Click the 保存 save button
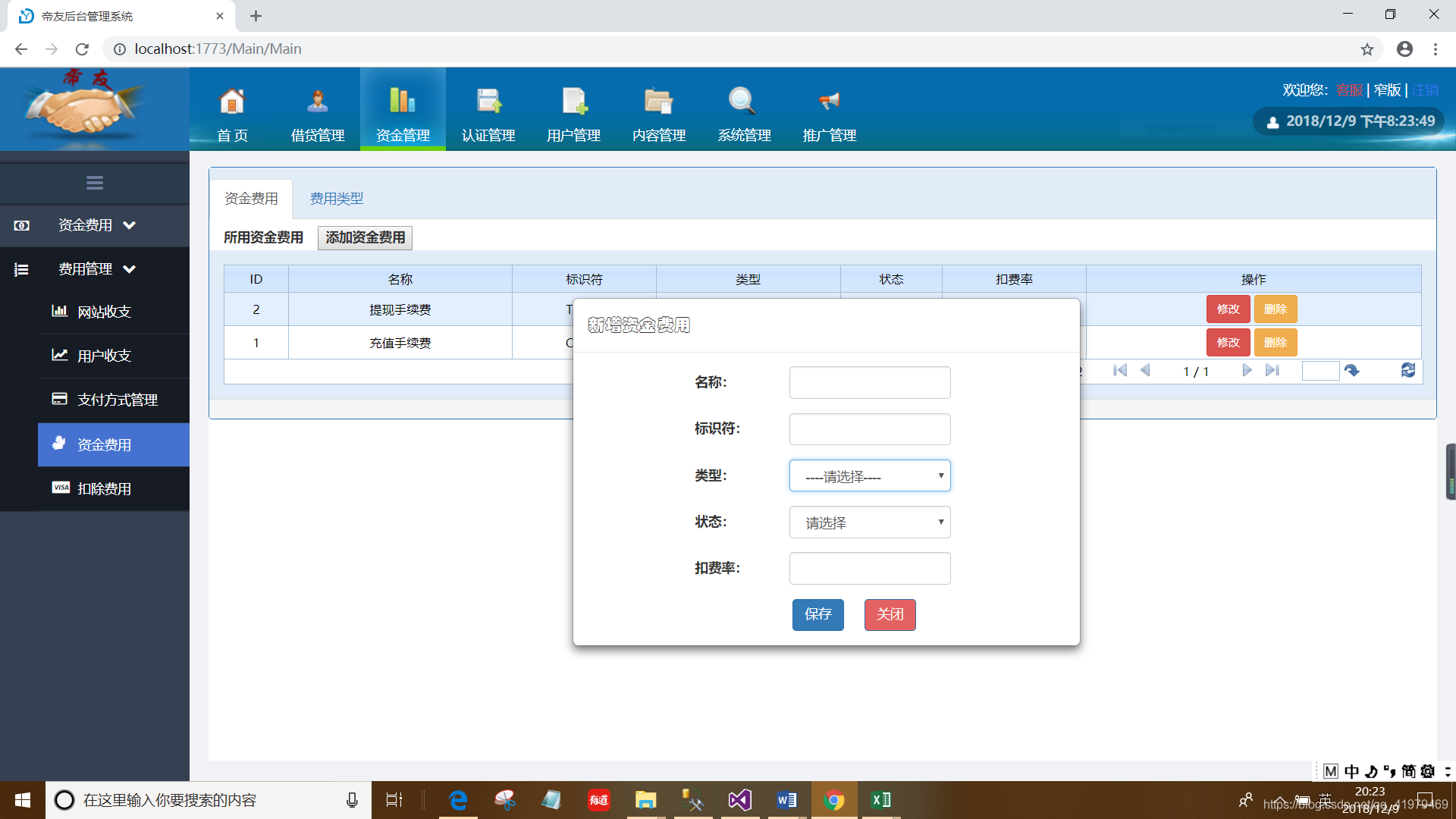 [x=818, y=614]
